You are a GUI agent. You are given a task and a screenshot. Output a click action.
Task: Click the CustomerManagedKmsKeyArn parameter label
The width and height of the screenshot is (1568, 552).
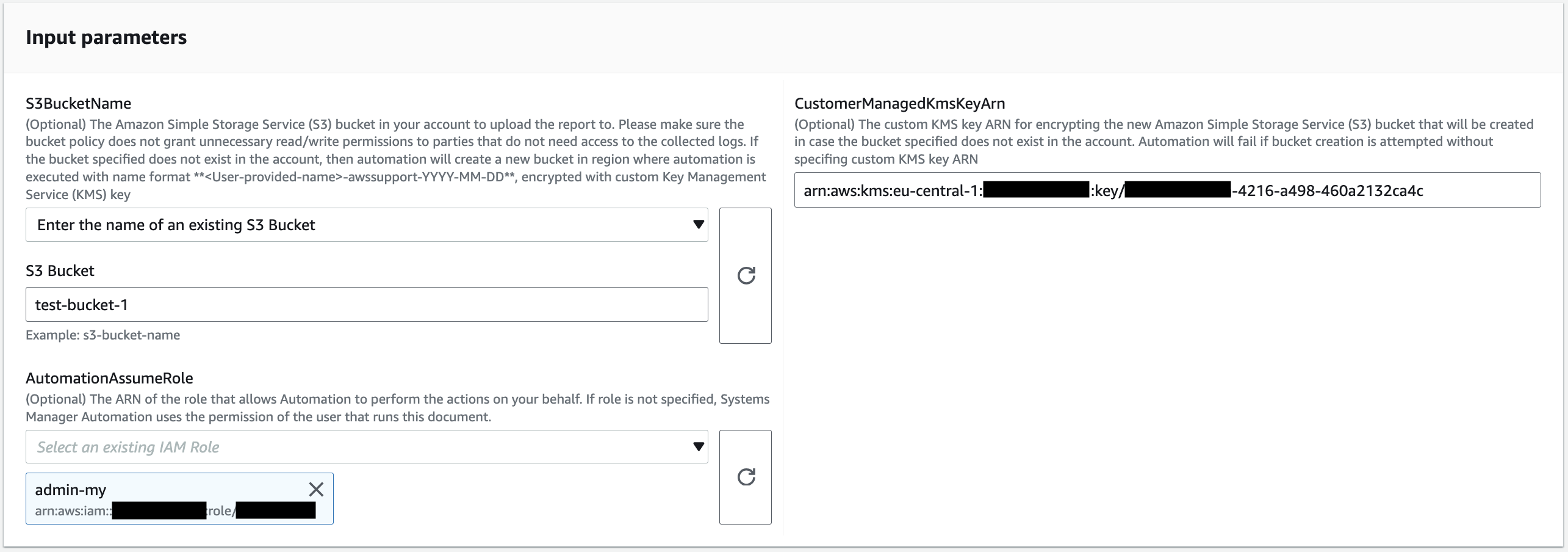pyautogui.click(x=900, y=103)
